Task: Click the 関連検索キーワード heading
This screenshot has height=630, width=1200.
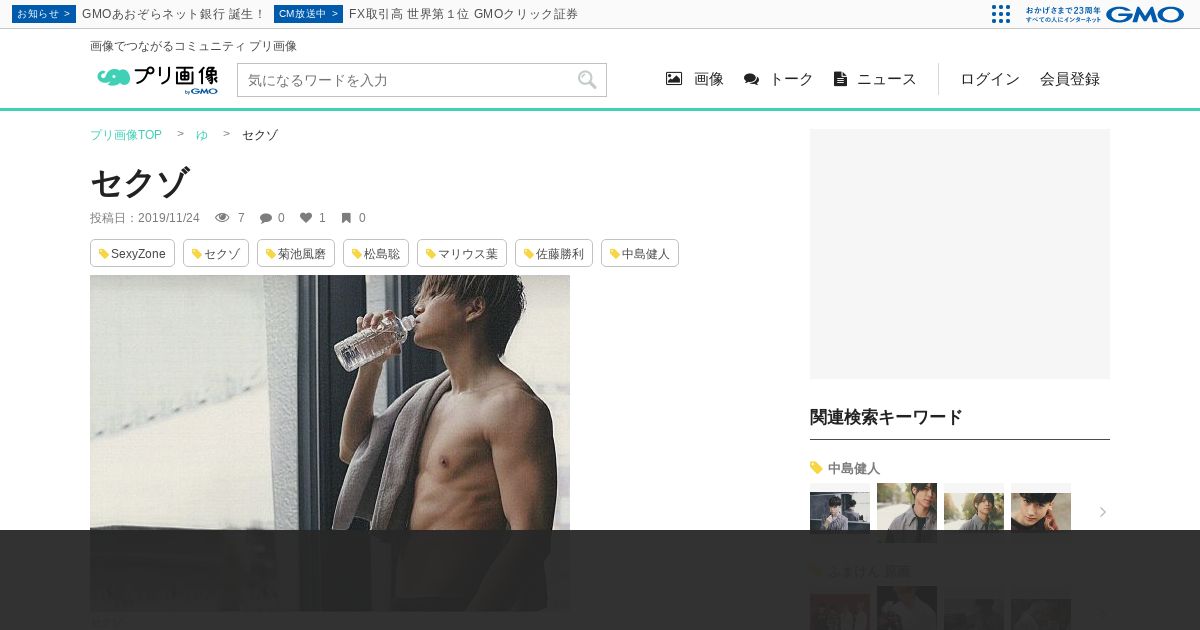Action: point(886,417)
